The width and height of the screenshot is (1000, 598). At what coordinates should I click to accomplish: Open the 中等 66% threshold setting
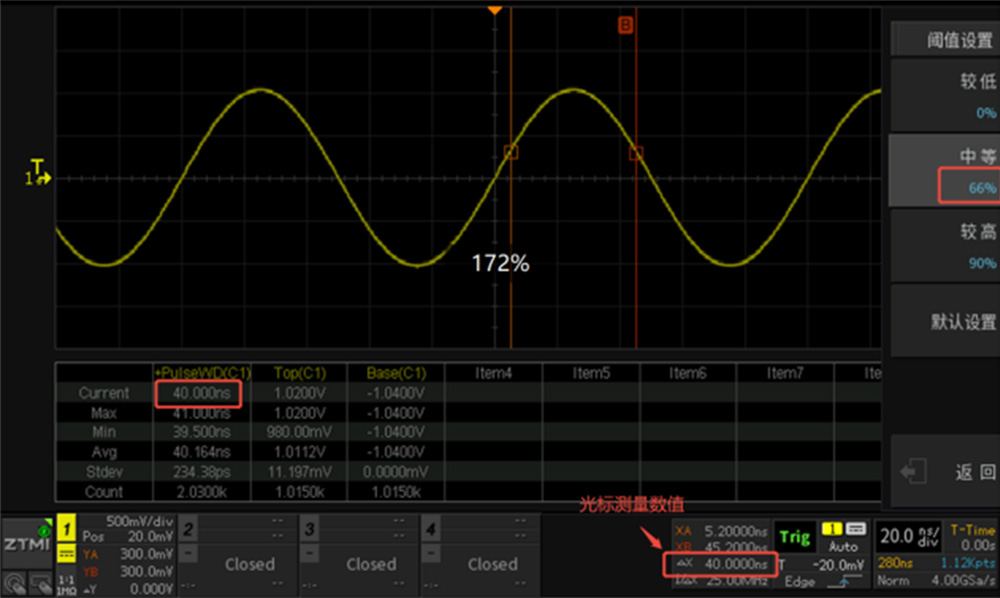pos(943,170)
